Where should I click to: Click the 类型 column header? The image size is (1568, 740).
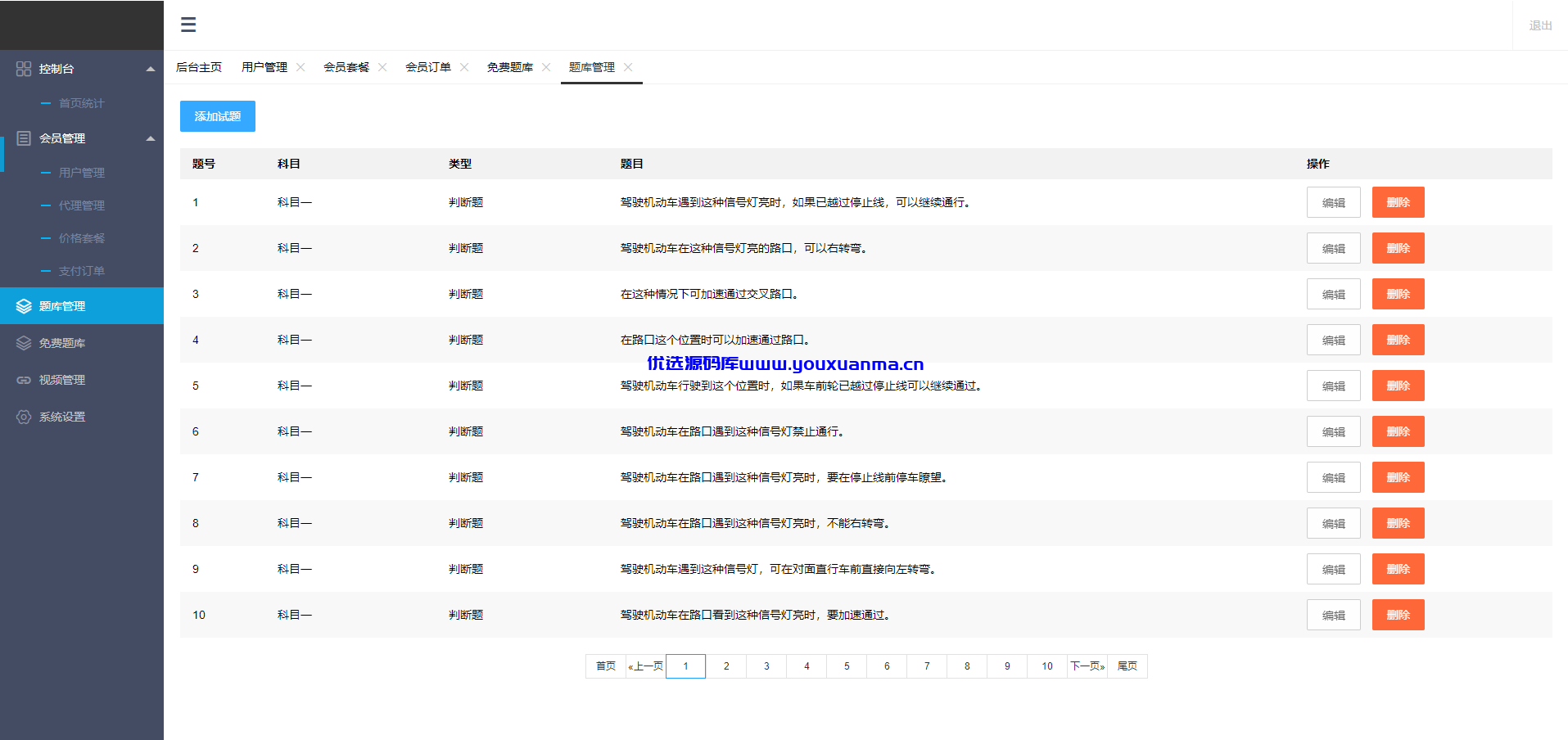click(x=460, y=164)
